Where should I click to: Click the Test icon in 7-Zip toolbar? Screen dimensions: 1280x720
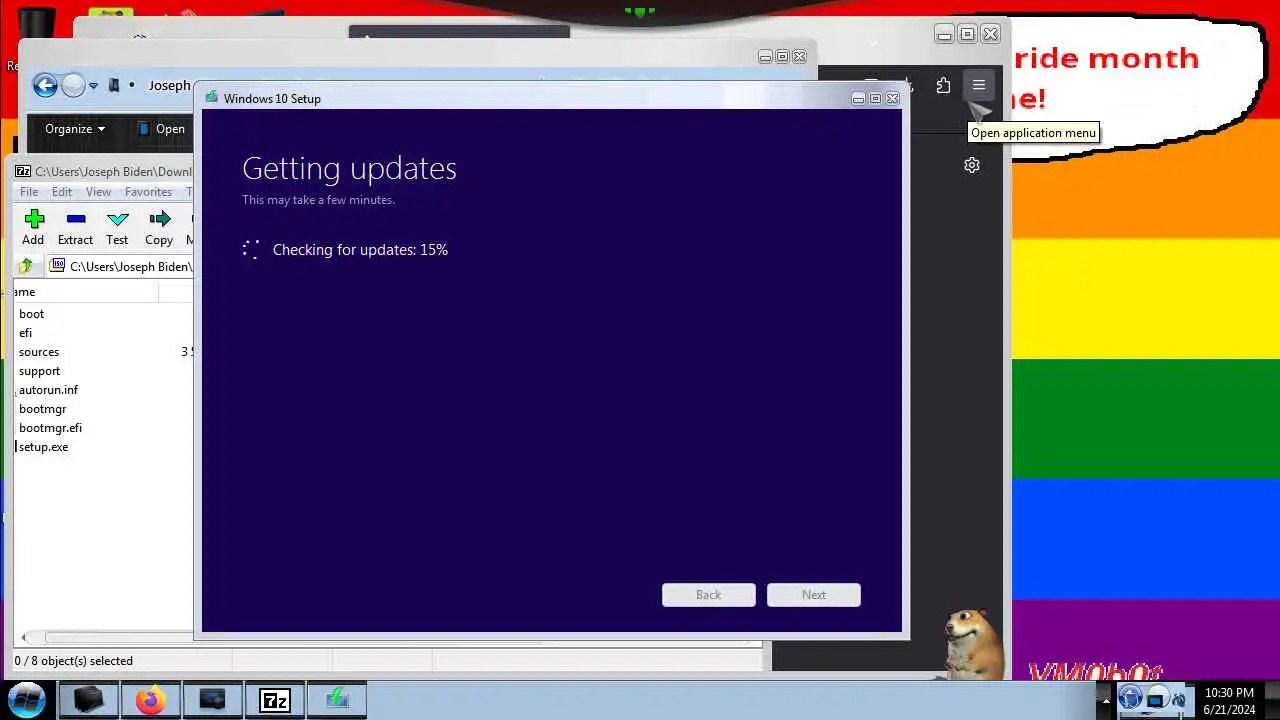pyautogui.click(x=118, y=219)
